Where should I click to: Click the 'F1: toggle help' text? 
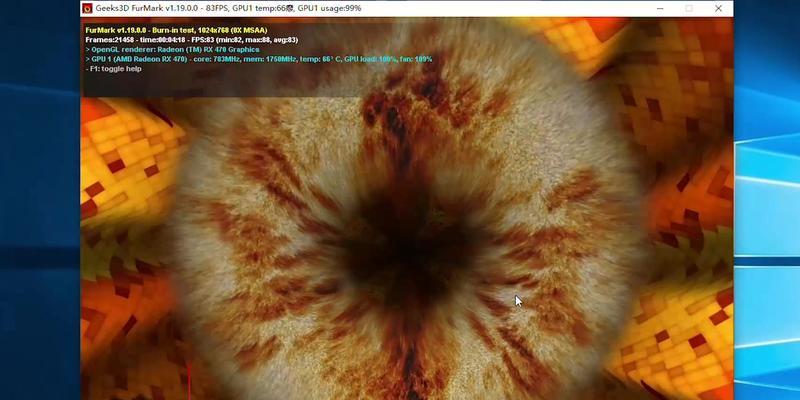pyautogui.click(x=113, y=68)
